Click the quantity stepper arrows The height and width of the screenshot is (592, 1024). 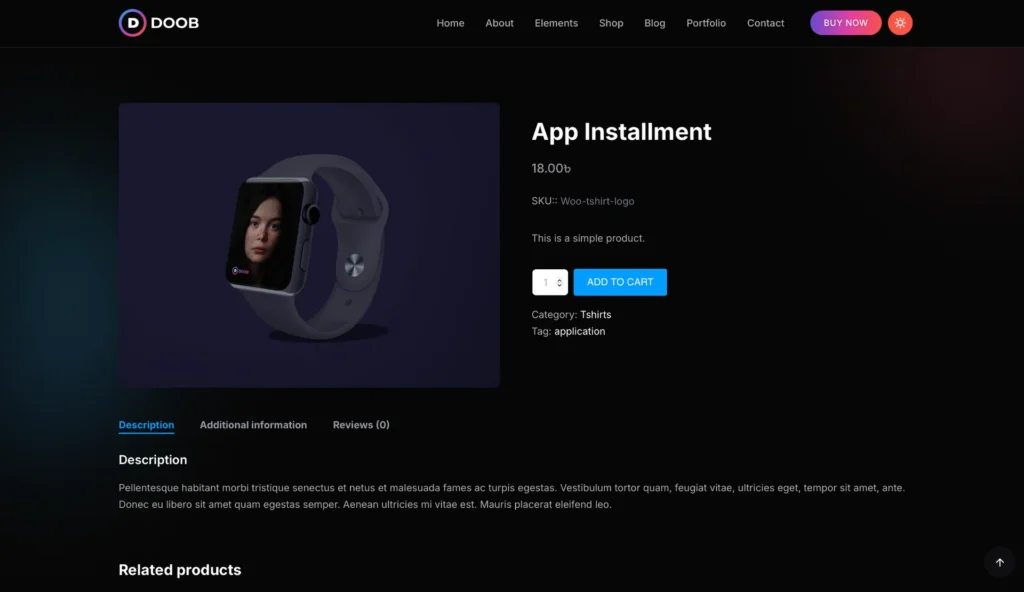coord(559,283)
